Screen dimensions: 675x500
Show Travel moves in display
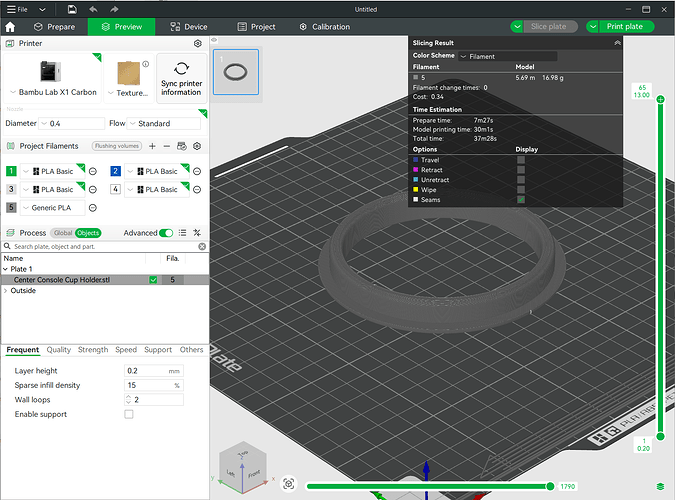coord(521,160)
